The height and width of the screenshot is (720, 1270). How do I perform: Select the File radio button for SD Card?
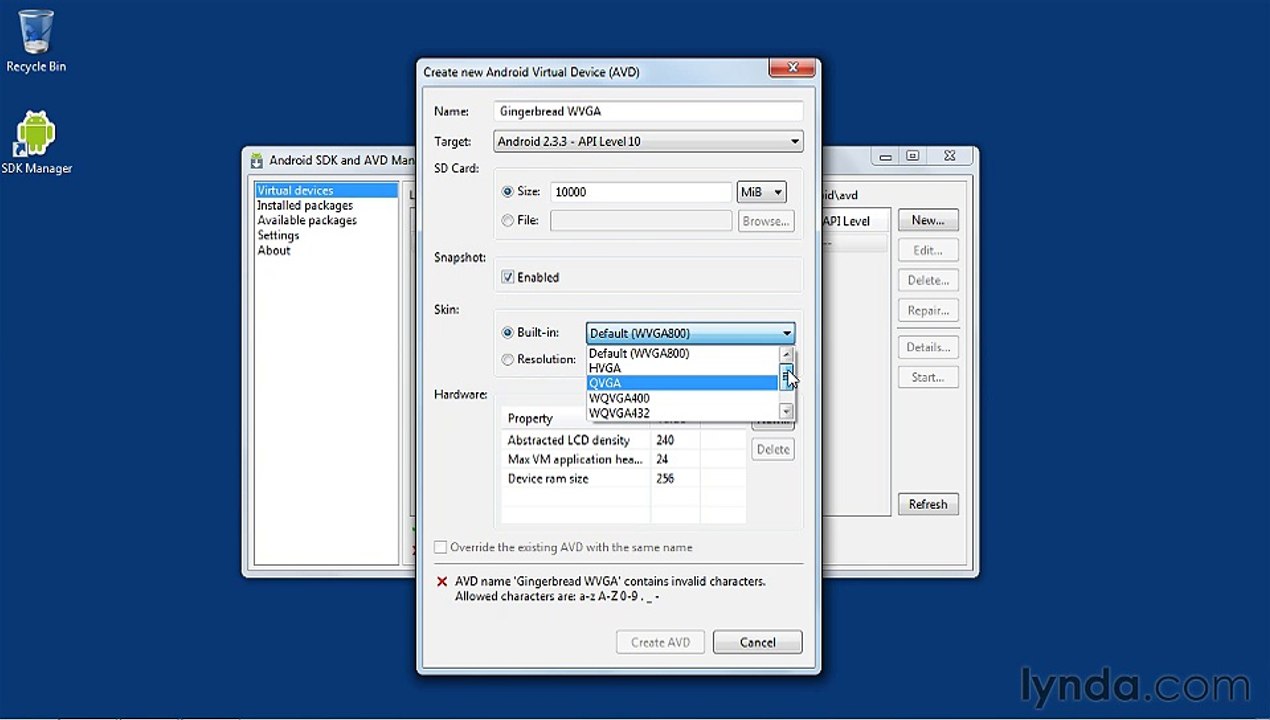[x=508, y=220]
